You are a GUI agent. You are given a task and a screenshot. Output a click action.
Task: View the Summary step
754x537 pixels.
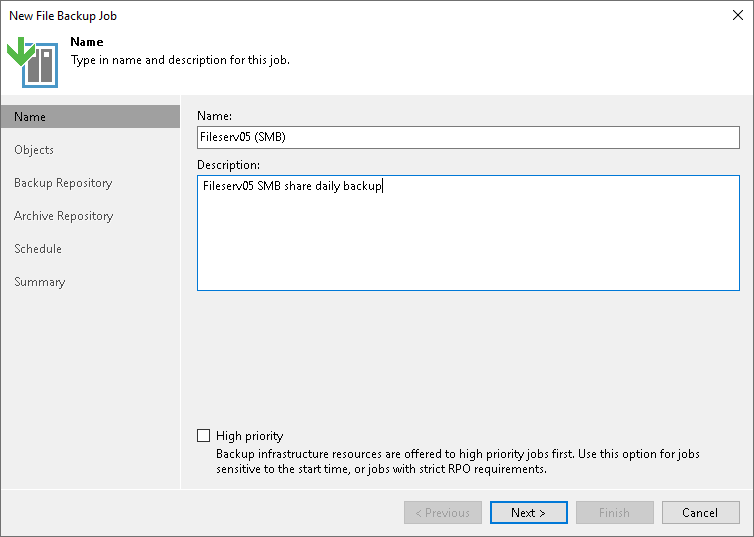pyautogui.click(x=39, y=282)
